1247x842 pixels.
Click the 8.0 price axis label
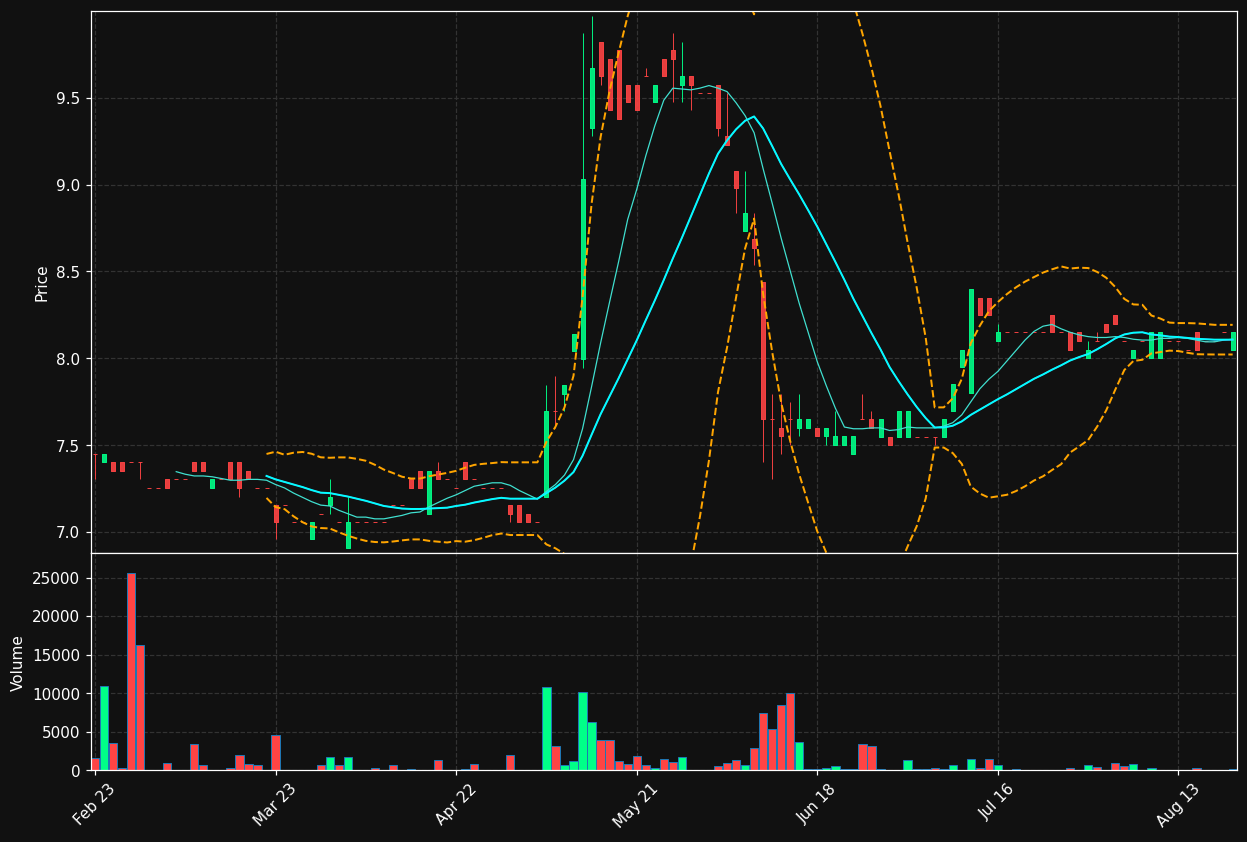[x=69, y=359]
